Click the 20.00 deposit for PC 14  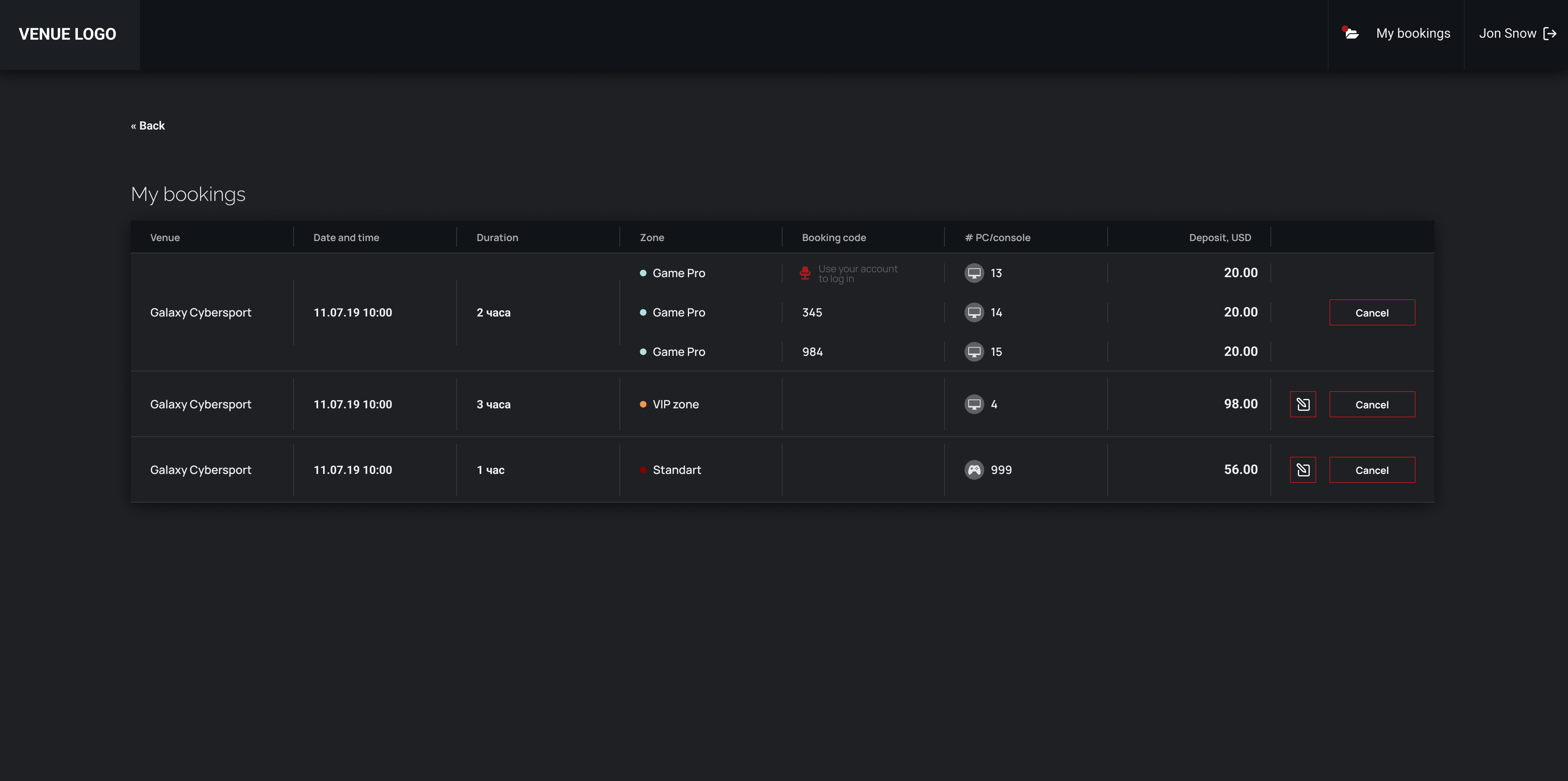coord(1240,312)
